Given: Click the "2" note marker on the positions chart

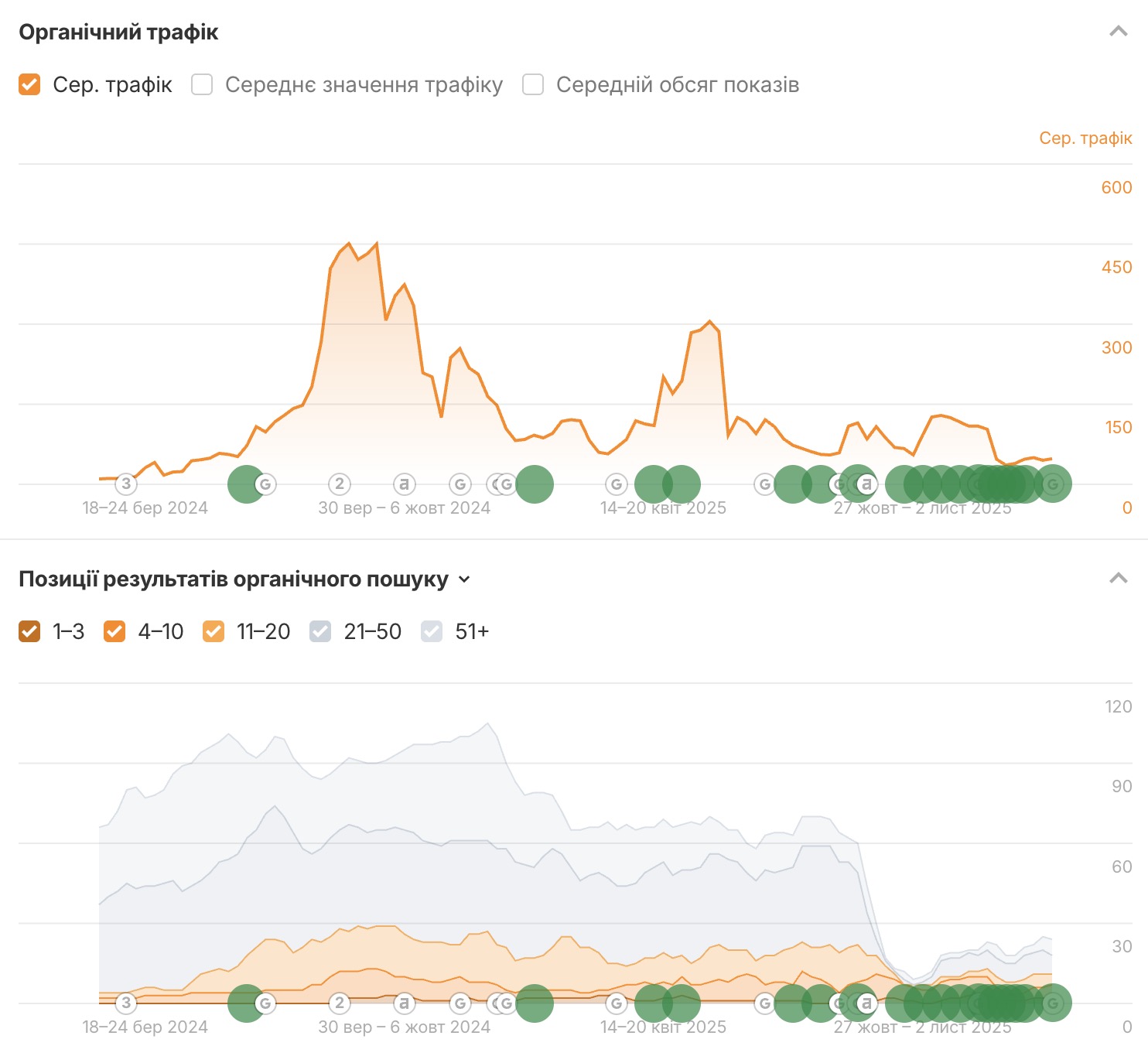Looking at the screenshot, I should tap(339, 1003).
